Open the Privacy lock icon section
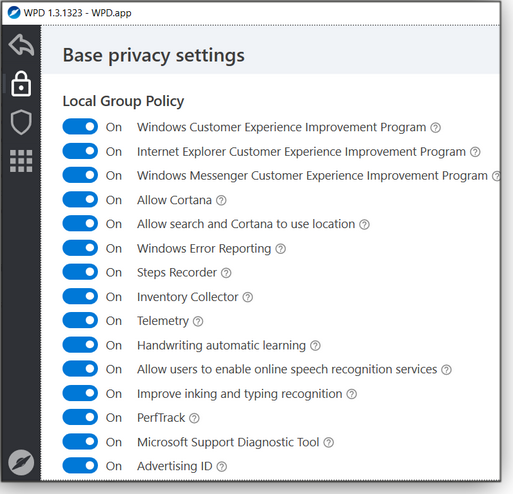This screenshot has width=513, height=494. click(x=21, y=84)
